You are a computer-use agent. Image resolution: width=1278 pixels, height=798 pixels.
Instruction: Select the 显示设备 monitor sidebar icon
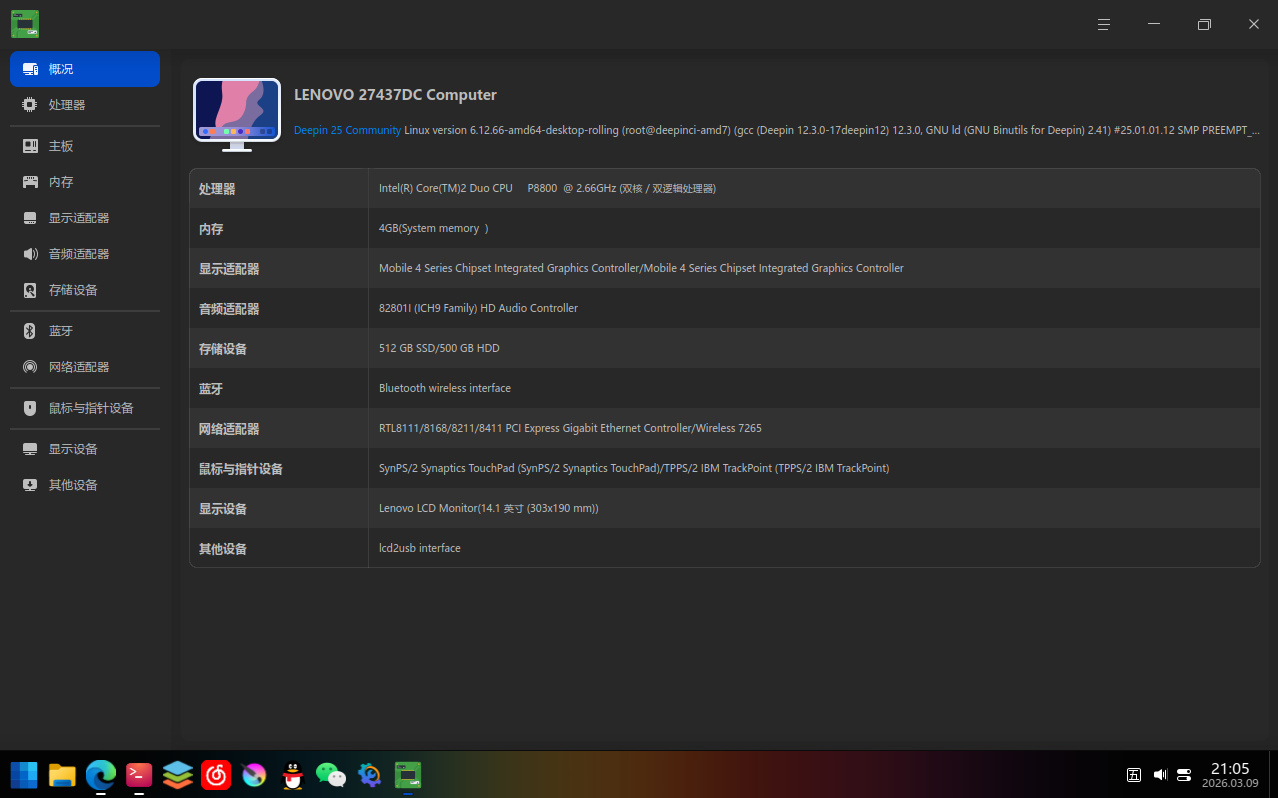[30, 449]
